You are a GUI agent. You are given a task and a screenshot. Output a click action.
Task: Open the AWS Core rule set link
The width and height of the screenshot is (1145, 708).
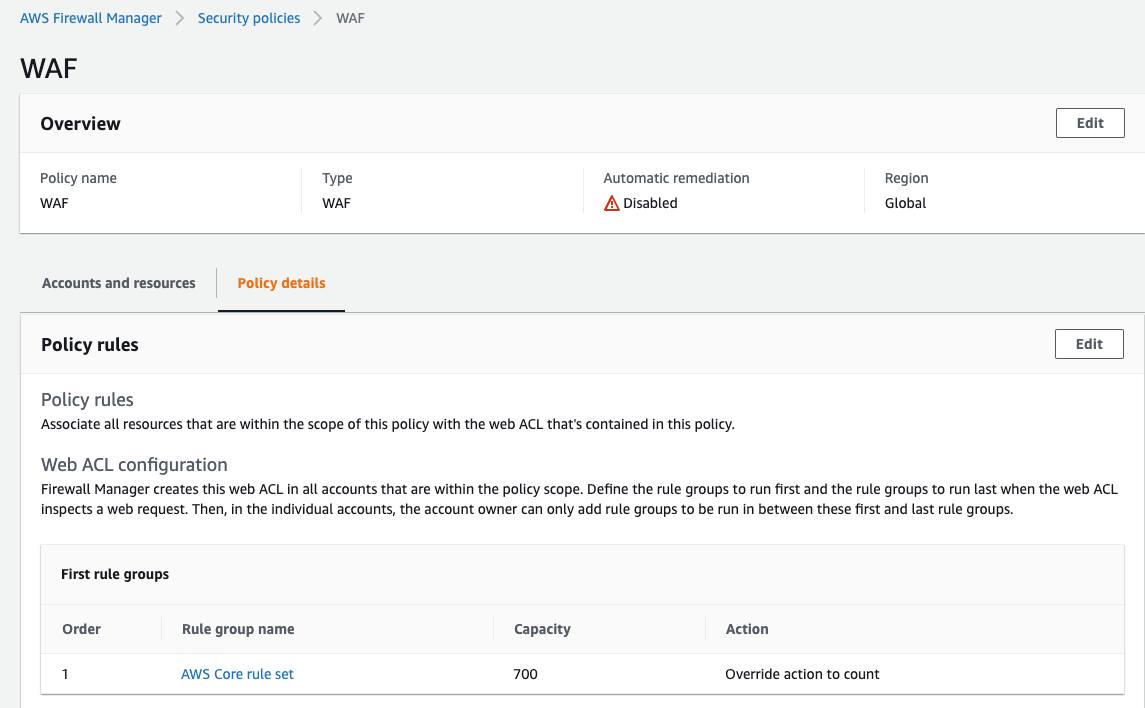237,674
